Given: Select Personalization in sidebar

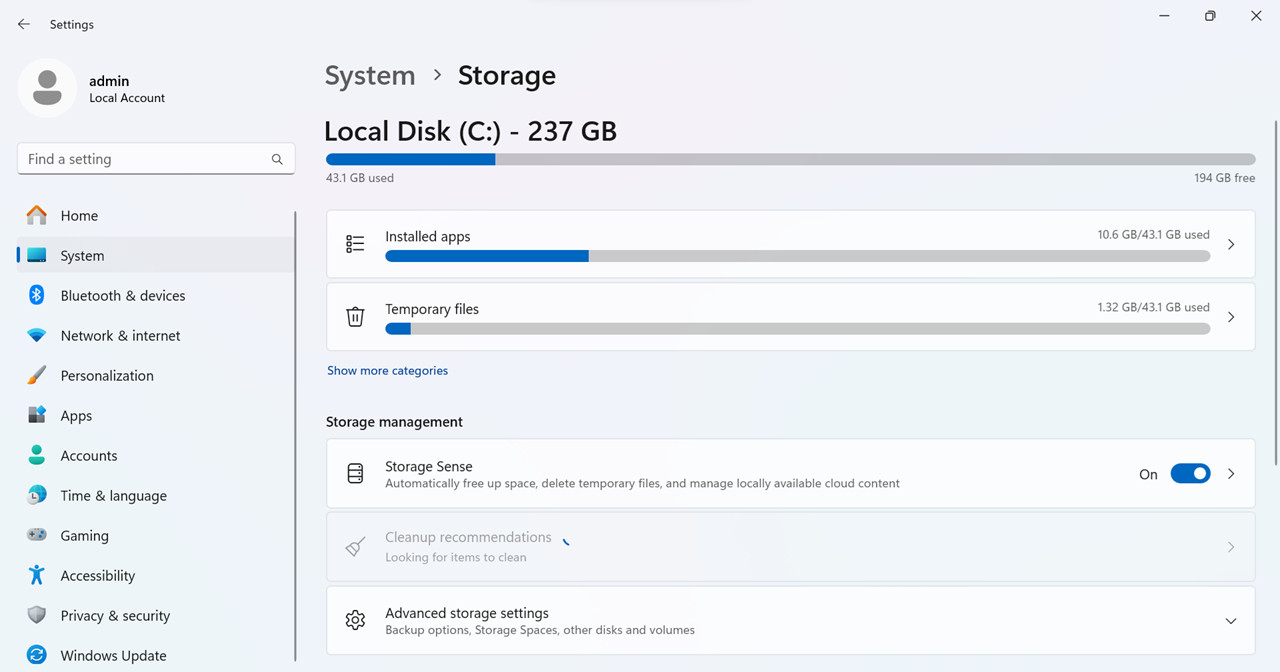Looking at the screenshot, I should click(x=156, y=375).
